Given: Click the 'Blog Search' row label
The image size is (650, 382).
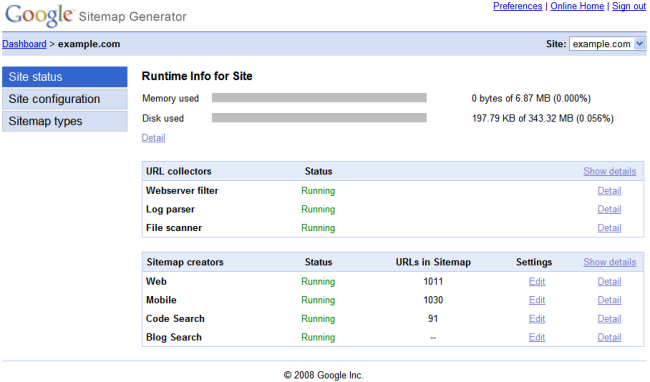Looking at the screenshot, I should [174, 337].
